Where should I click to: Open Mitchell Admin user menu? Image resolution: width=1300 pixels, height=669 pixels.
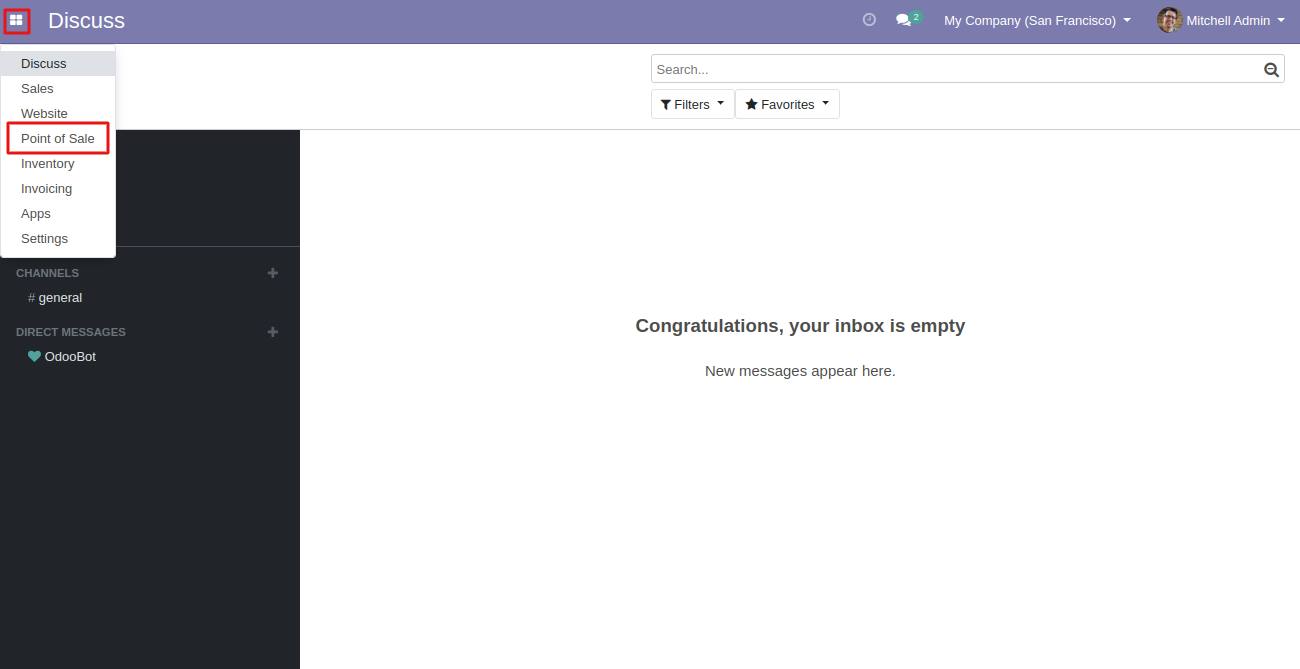(x=1221, y=20)
